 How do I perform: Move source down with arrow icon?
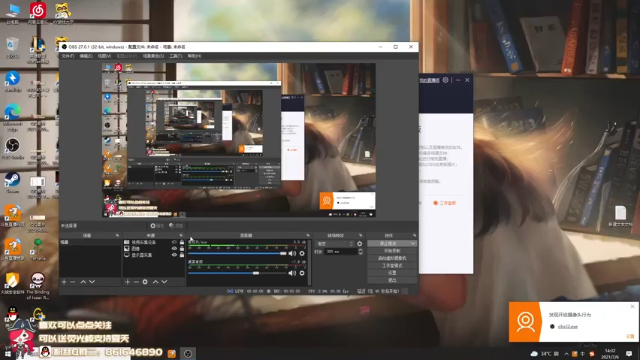[164, 282]
